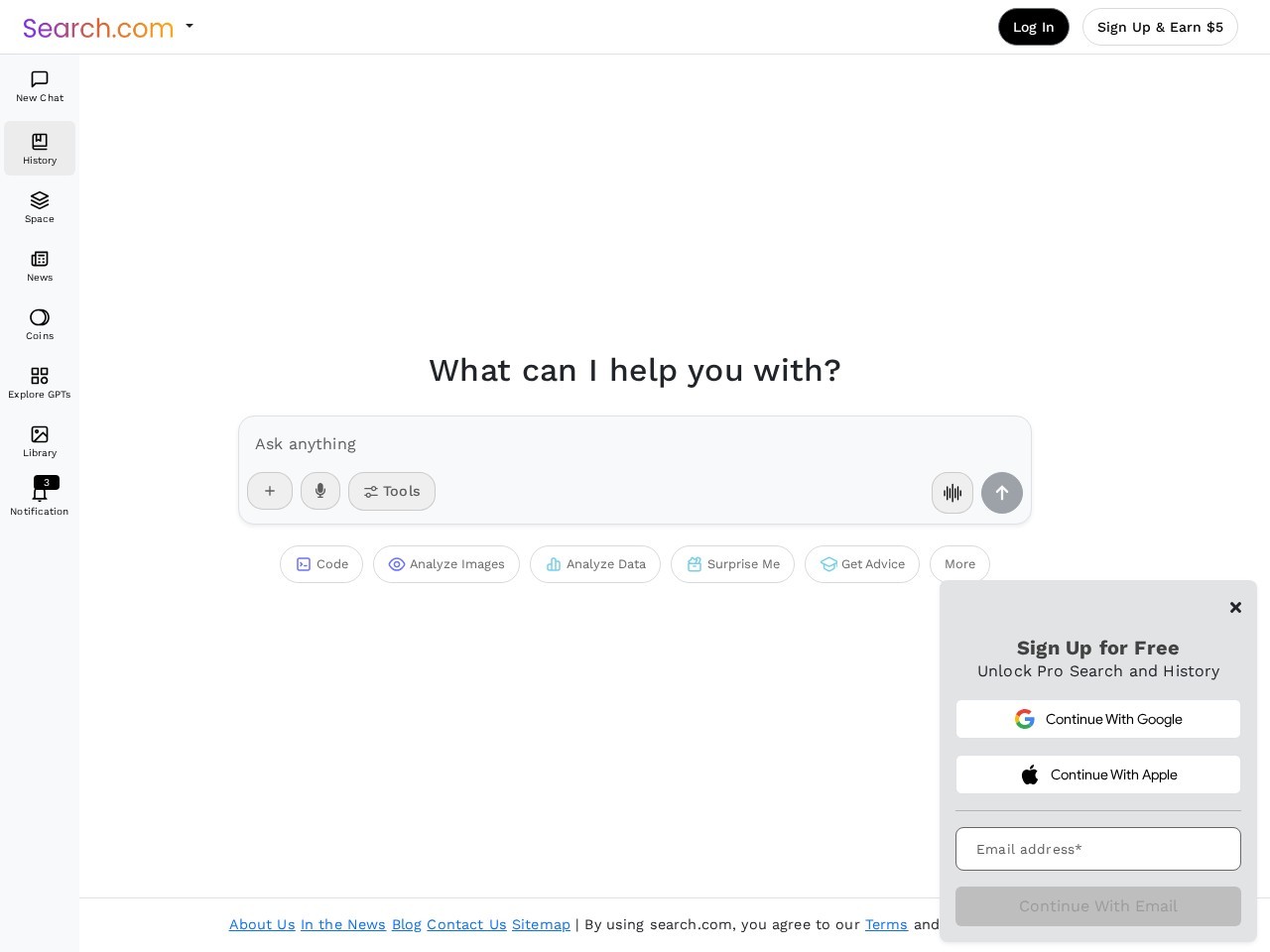Screen dimensions: 1270x952
Task: Expand the Search.com logo dropdown arrow
Action: pos(190,27)
